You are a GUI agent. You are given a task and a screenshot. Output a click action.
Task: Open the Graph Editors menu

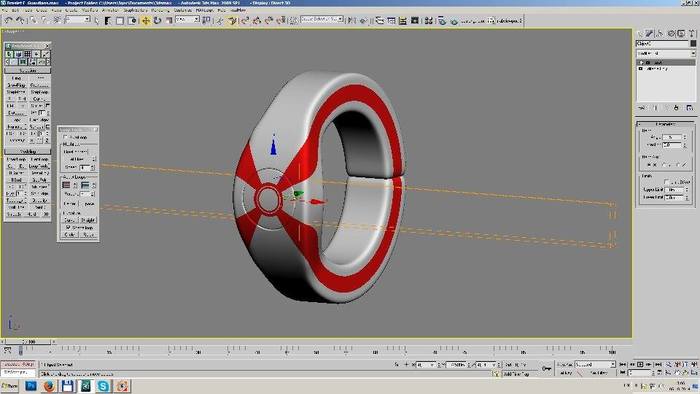click(x=135, y=10)
